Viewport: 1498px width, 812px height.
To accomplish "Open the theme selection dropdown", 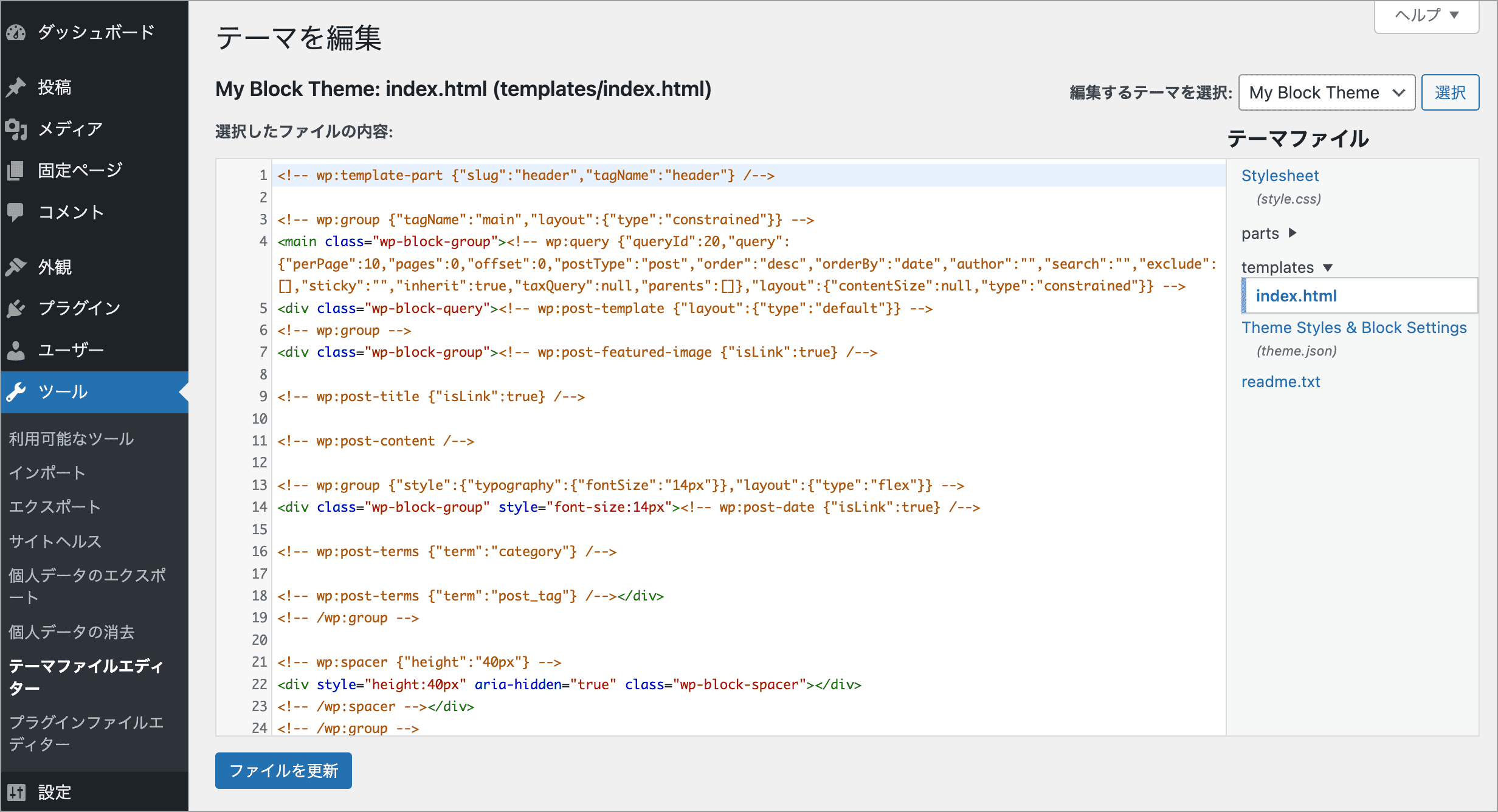I will point(1327,92).
